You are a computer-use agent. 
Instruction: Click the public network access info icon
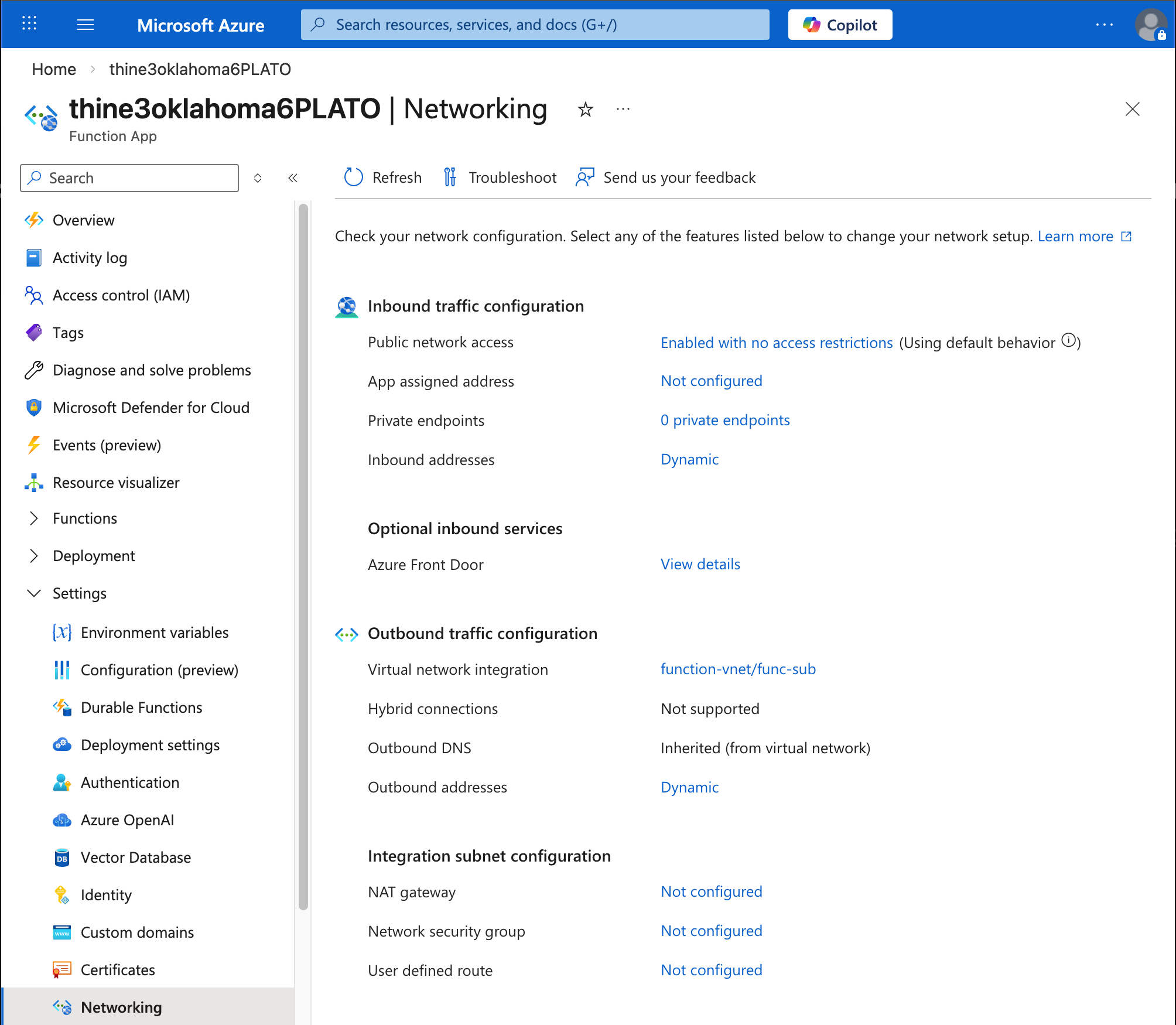pyautogui.click(x=1069, y=340)
